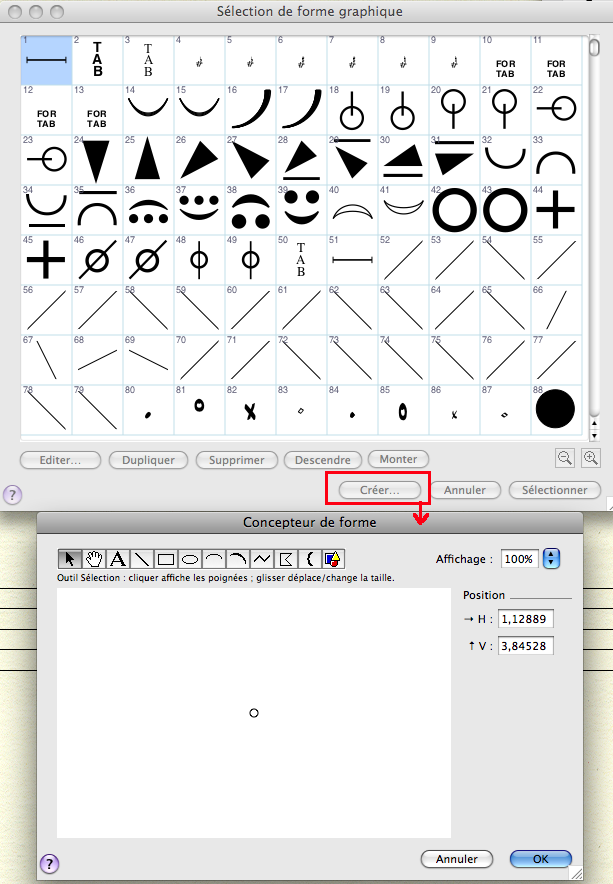Select the Rectangle tool
The width and height of the screenshot is (613, 884).
[165, 559]
